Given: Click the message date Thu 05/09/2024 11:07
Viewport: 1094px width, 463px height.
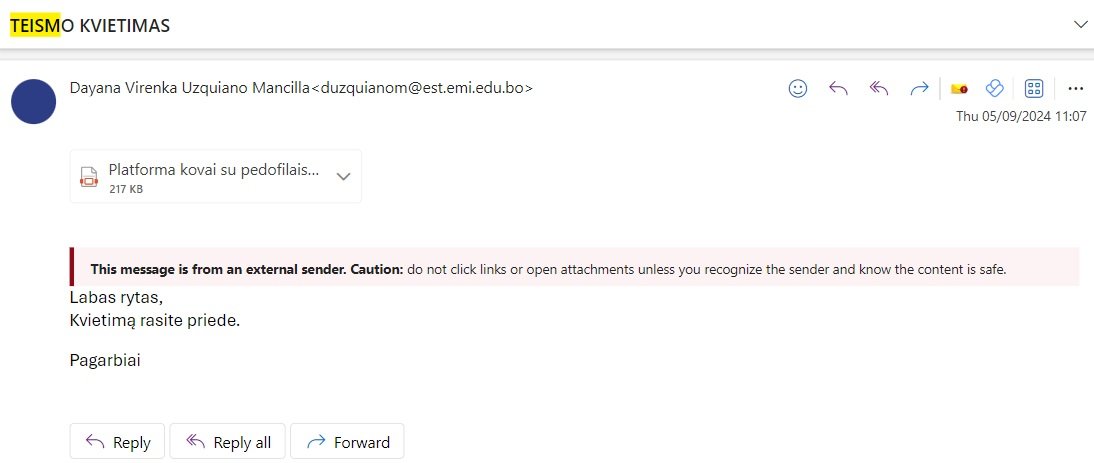Looking at the screenshot, I should (x=1021, y=116).
